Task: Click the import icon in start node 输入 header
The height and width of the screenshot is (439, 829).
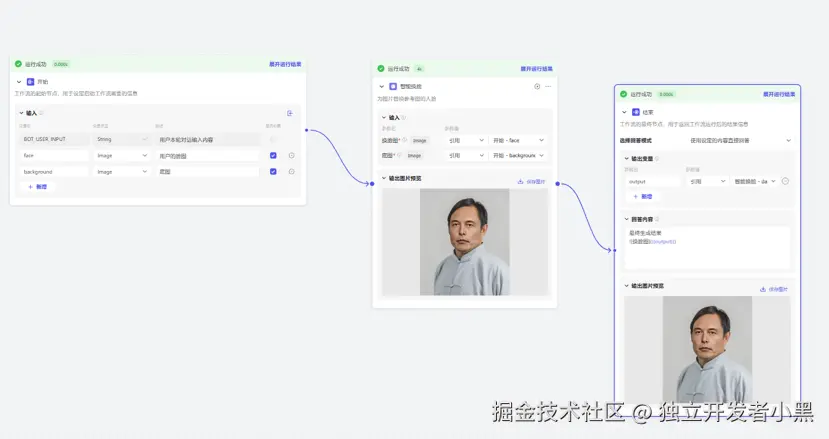Action: (290, 113)
